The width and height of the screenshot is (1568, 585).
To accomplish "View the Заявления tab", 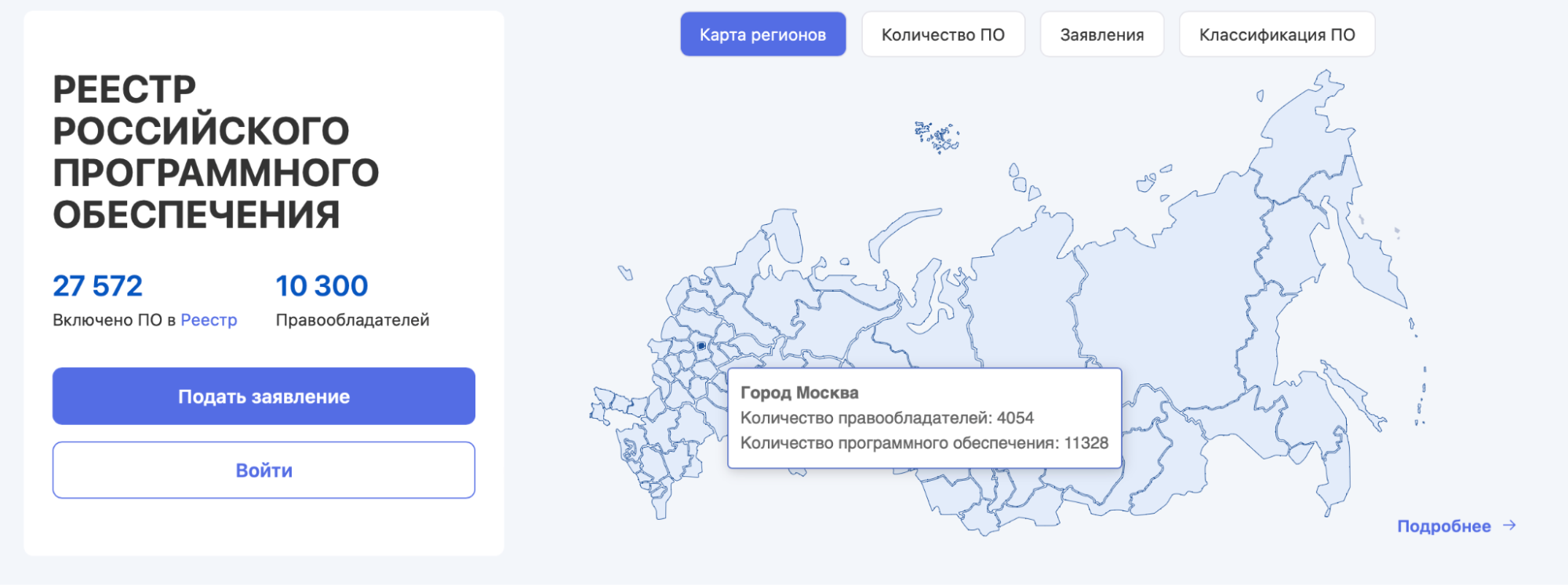I will [x=1101, y=34].
